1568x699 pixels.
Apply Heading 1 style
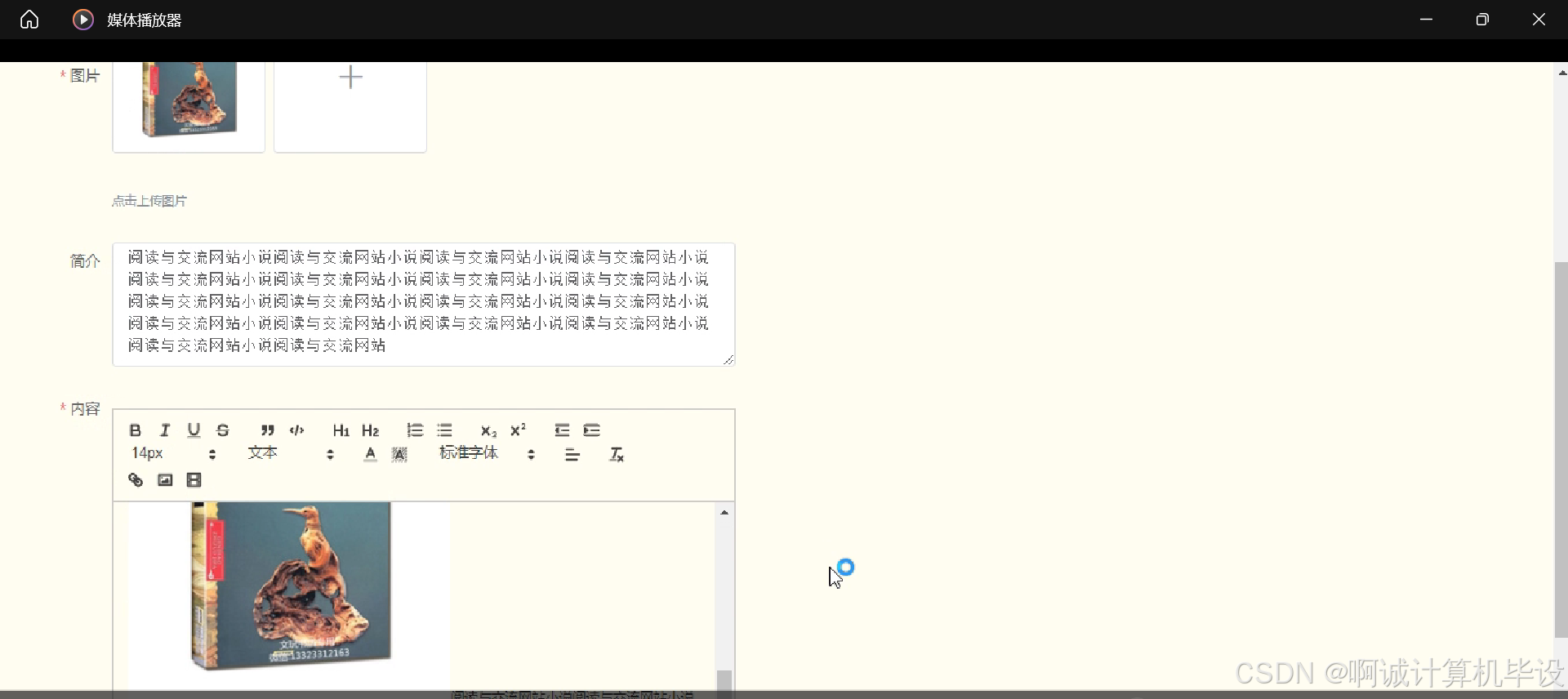[341, 430]
